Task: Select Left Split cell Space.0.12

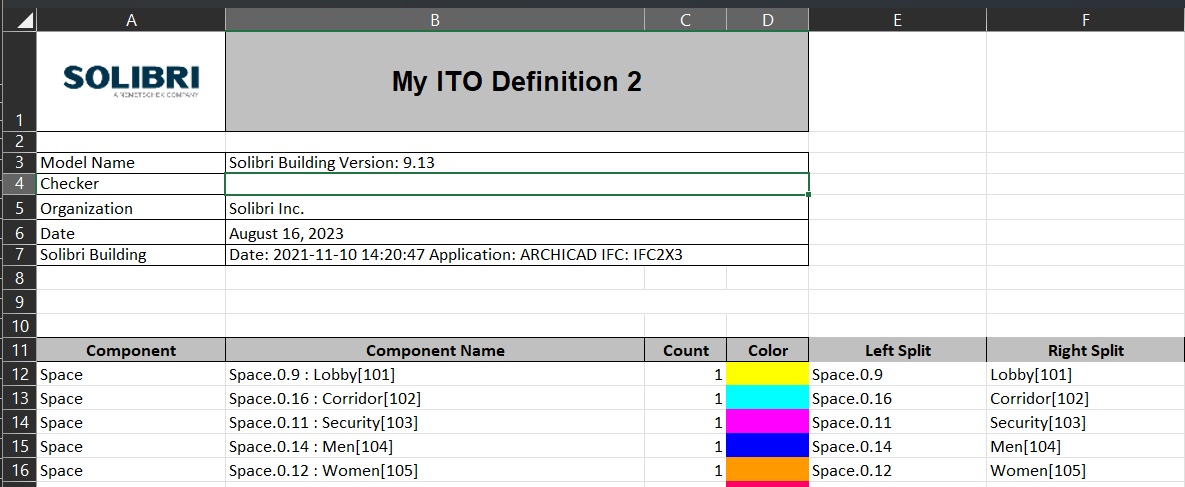Action: coord(897,470)
